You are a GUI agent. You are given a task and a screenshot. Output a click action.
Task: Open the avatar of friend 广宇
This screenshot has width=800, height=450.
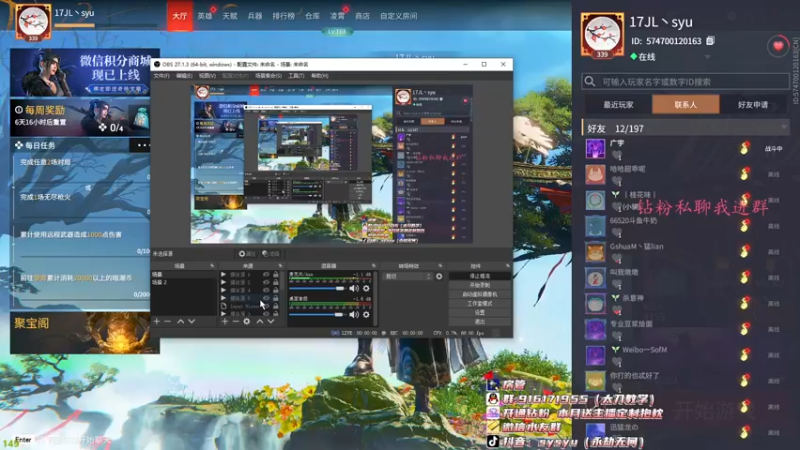(595, 148)
